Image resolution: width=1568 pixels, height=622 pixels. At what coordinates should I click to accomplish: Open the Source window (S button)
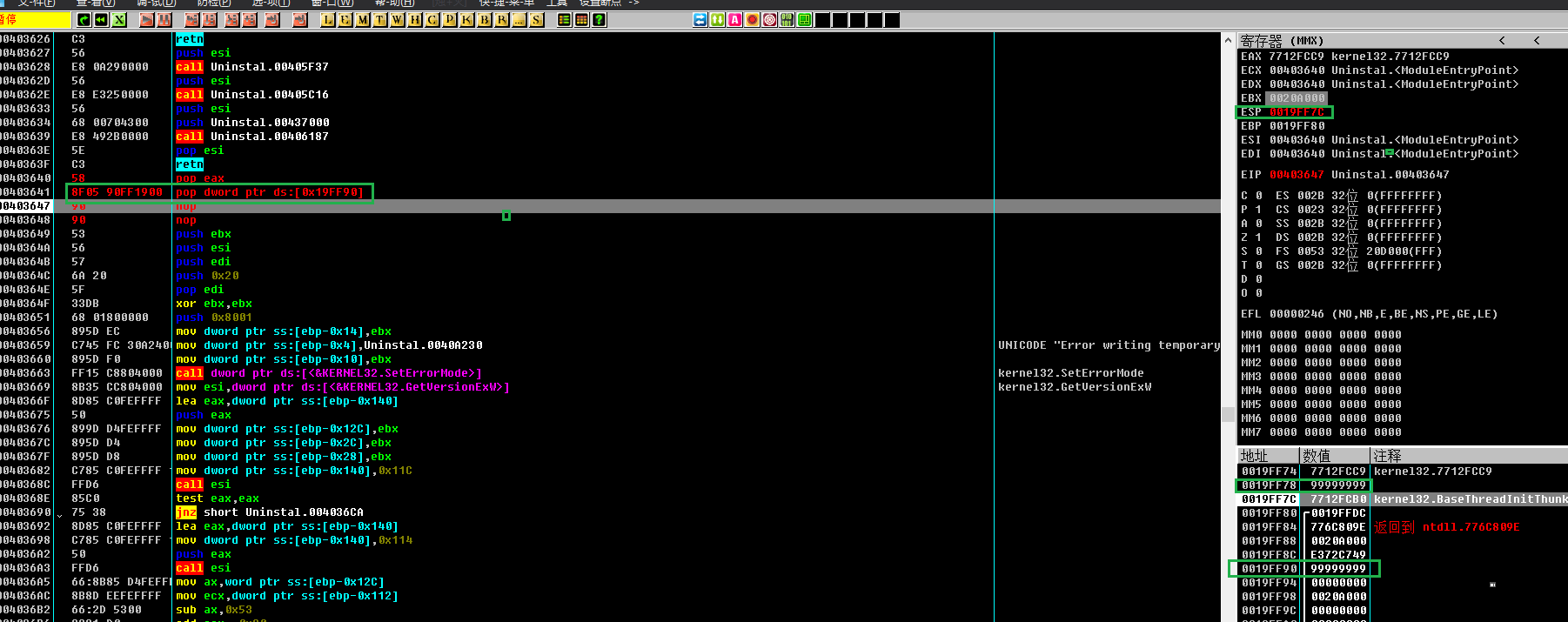point(536,20)
